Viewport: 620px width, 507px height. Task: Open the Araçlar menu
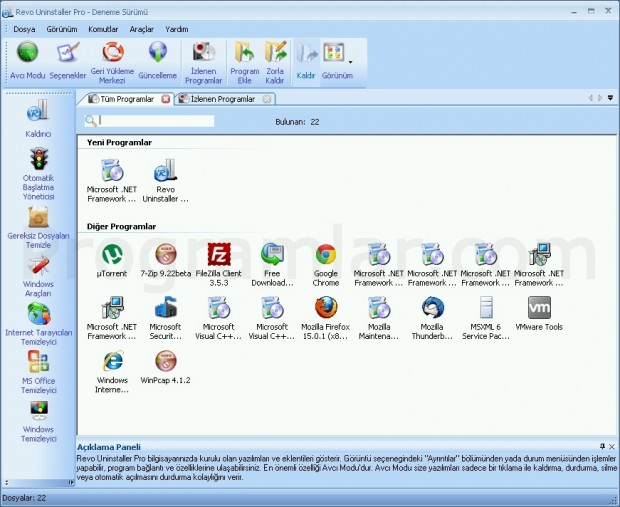point(142,29)
